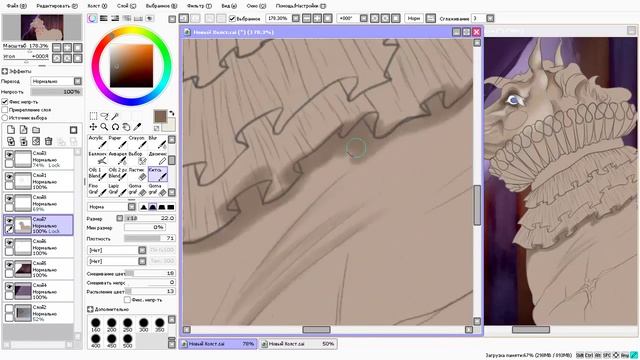Clear the layer using the eraser-box icon
640x360 pixels.
pos(36,141)
